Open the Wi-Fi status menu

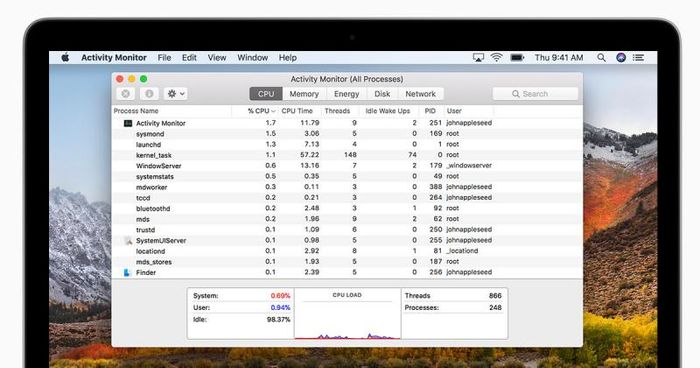click(496, 58)
